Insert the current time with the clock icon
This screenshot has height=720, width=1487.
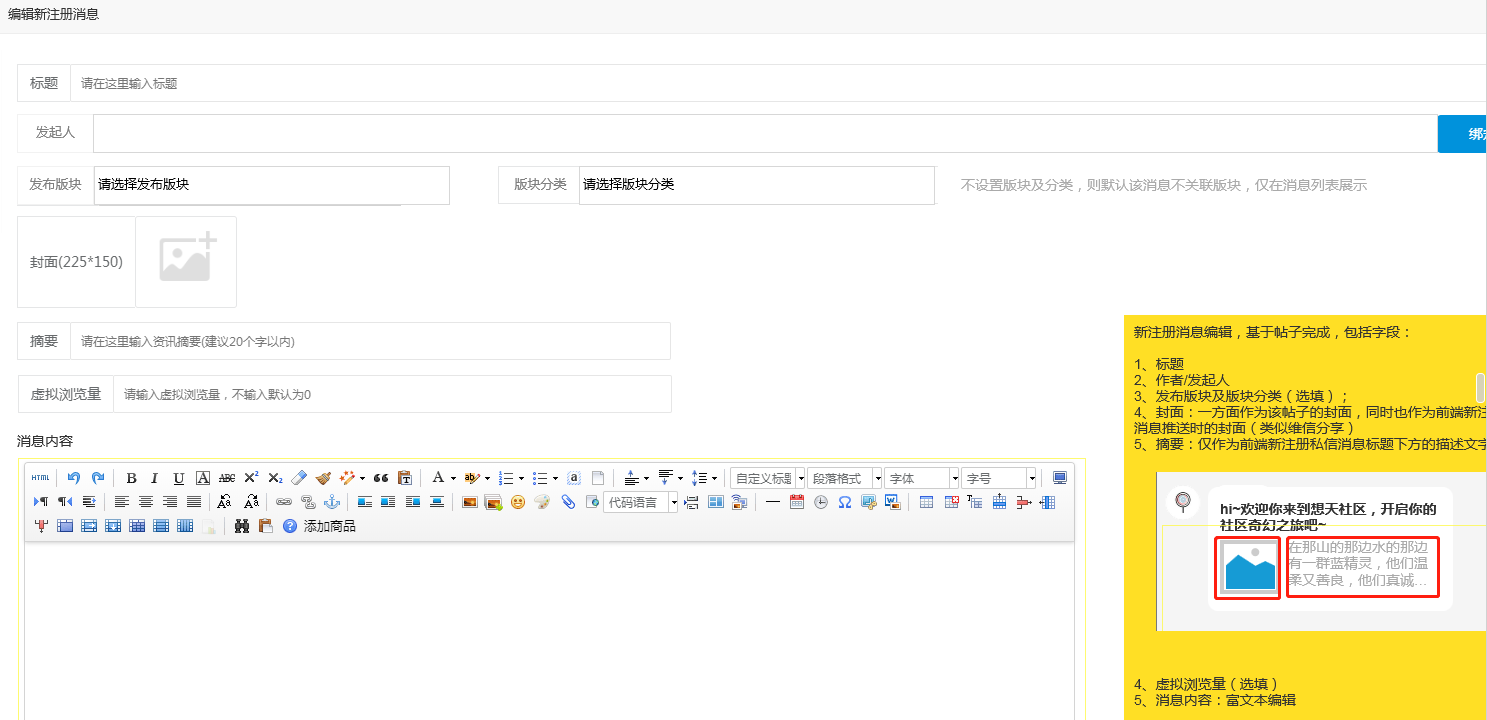coord(821,502)
